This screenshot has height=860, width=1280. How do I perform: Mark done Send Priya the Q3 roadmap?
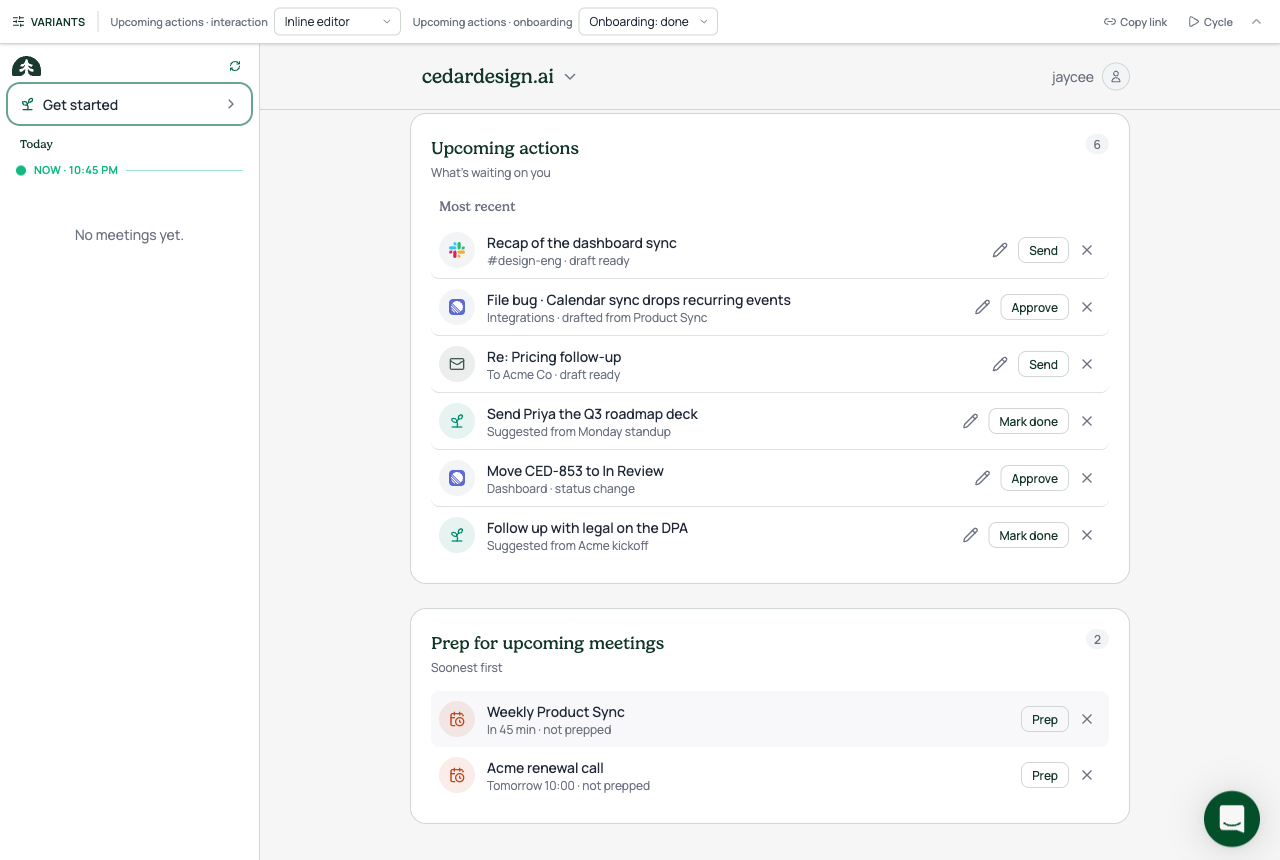click(x=1028, y=421)
